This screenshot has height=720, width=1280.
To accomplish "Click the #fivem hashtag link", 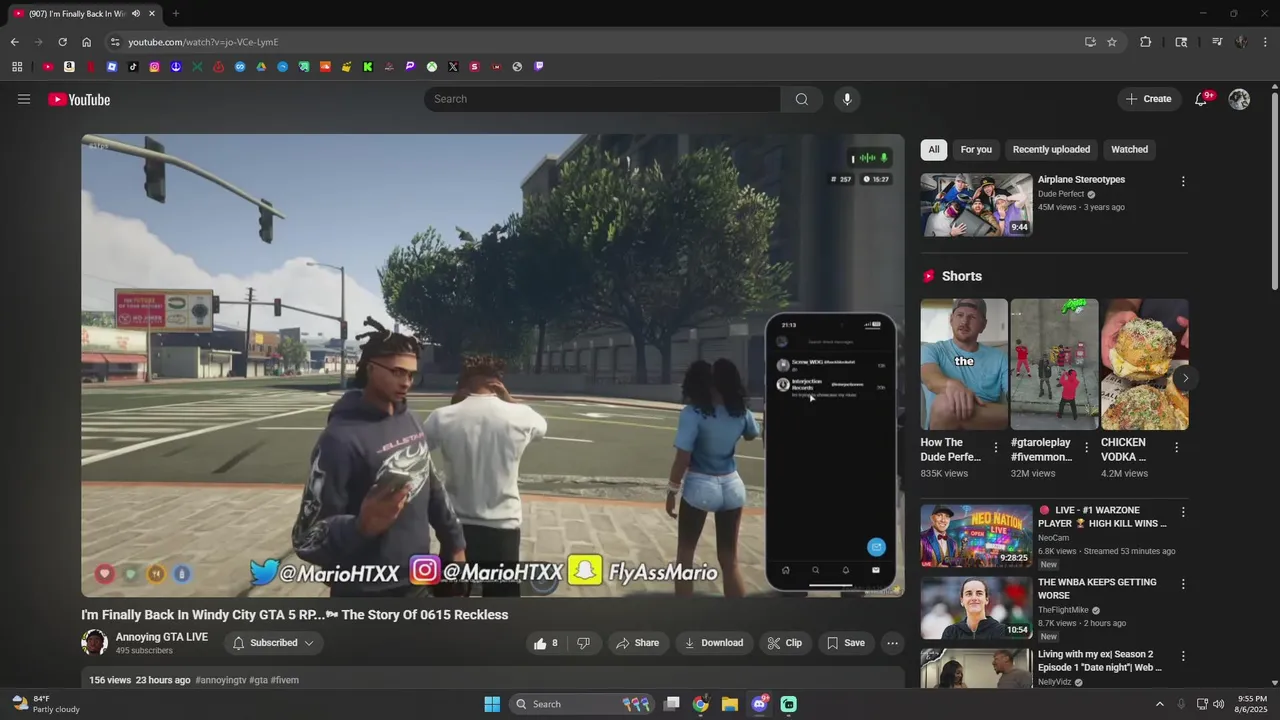I will point(285,680).
